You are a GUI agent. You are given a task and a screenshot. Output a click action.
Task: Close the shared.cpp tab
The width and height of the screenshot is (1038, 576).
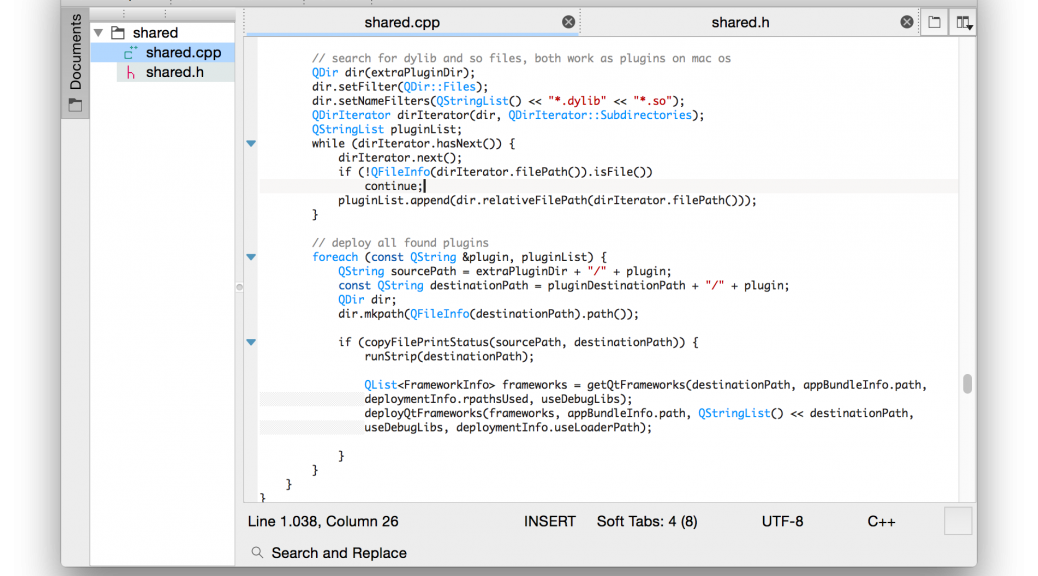[x=568, y=22]
